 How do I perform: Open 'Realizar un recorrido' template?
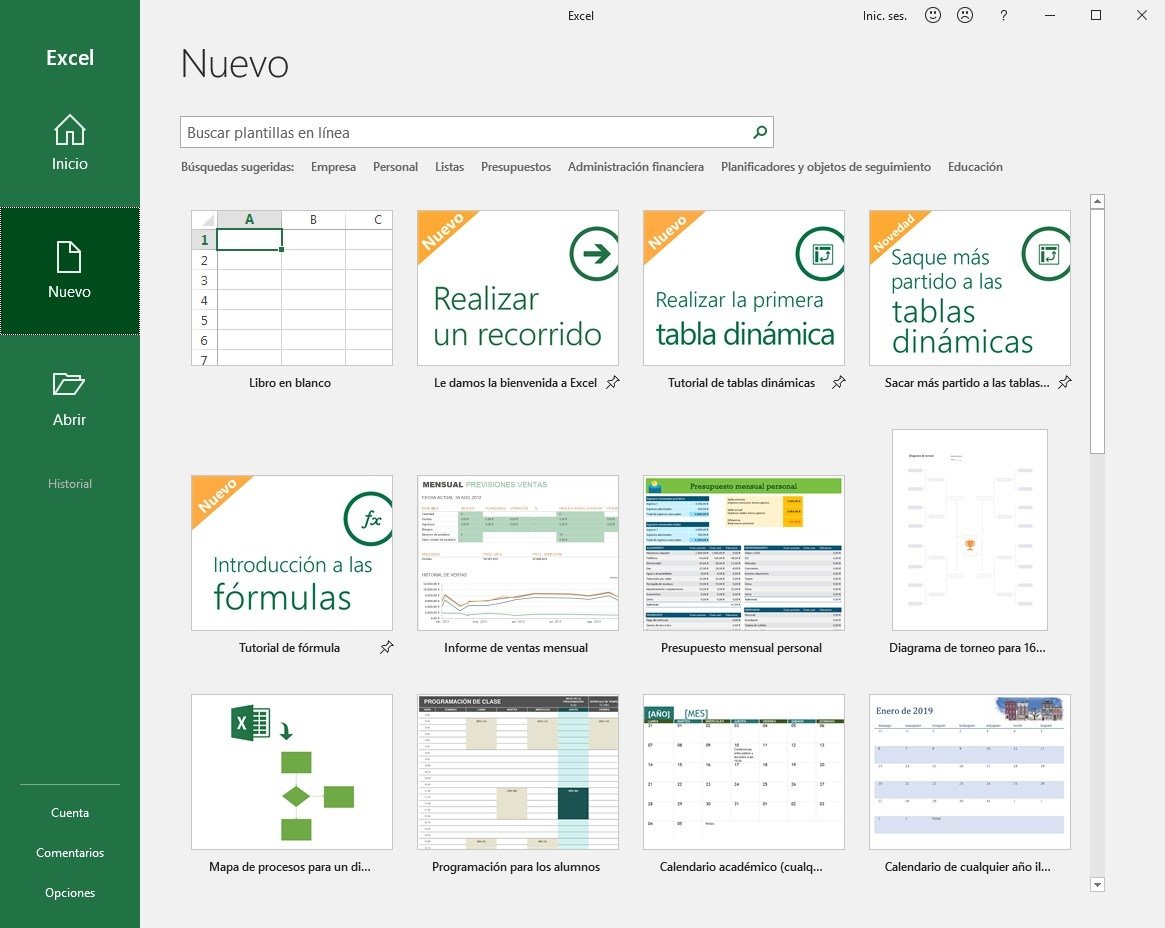tap(518, 288)
